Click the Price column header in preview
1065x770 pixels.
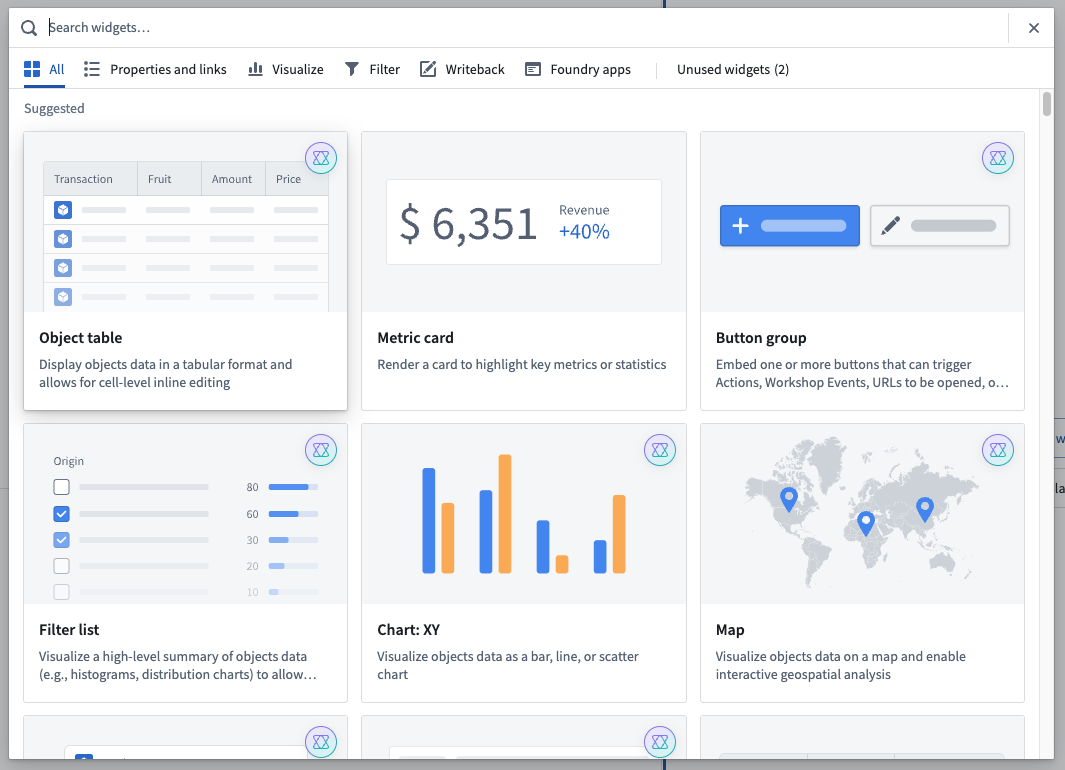tap(288, 179)
